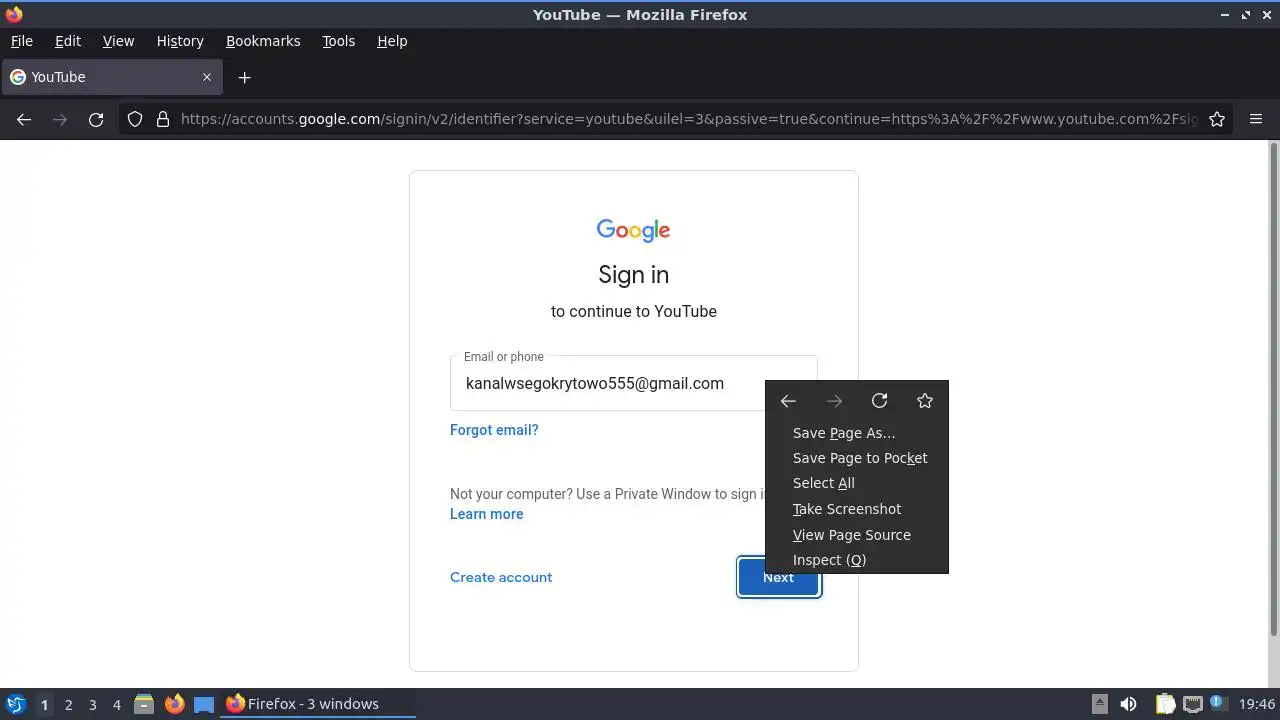The width and height of the screenshot is (1280, 720).
Task: Open the Bookmarks menu
Action: (x=263, y=41)
